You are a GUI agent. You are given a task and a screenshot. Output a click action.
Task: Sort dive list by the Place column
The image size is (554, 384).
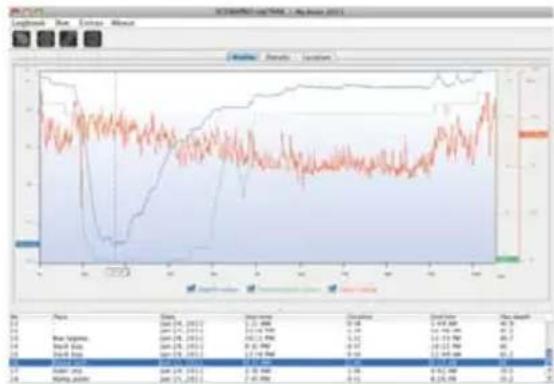(60, 317)
